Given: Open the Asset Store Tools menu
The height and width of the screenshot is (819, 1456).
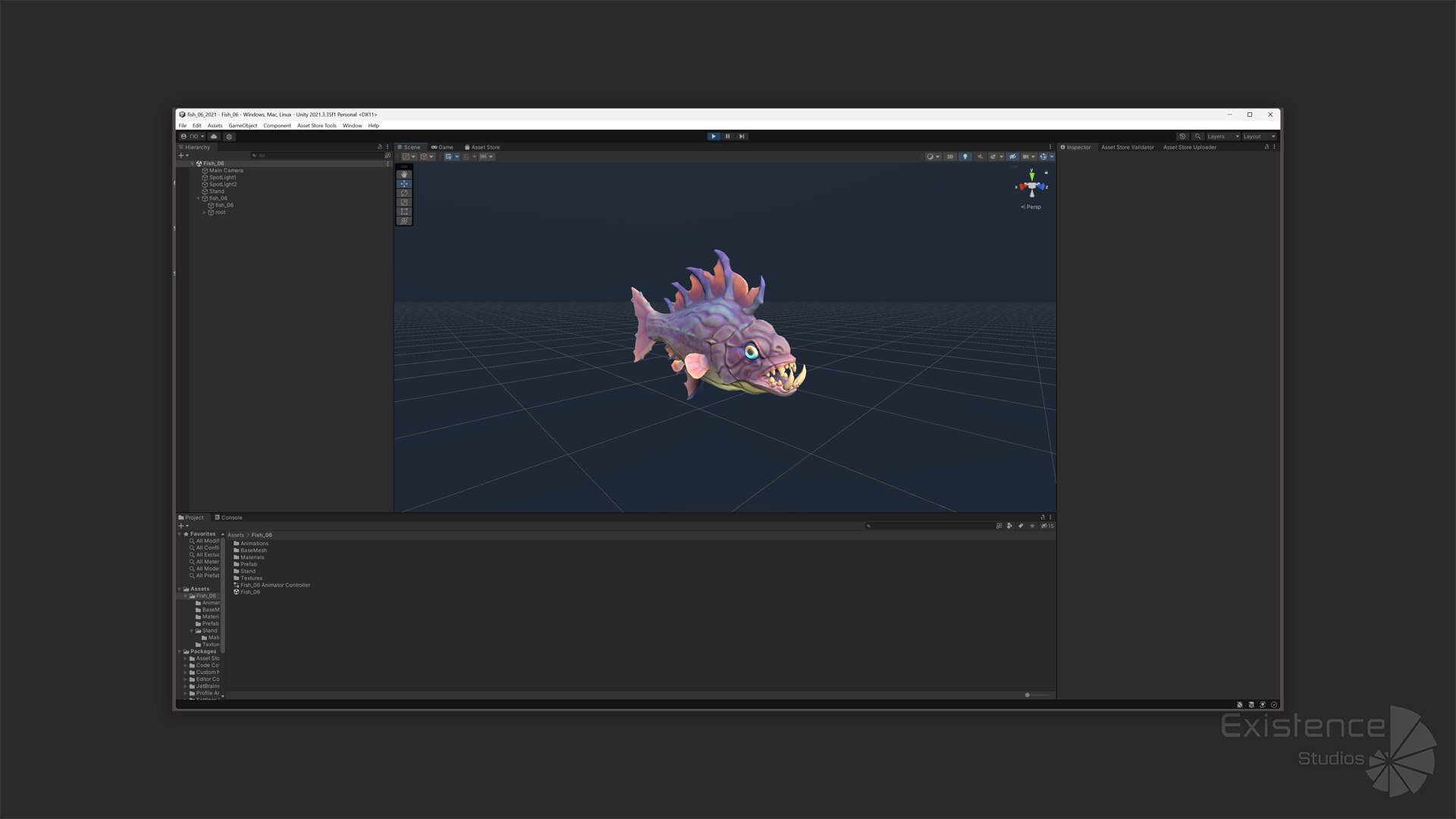Looking at the screenshot, I should (316, 126).
